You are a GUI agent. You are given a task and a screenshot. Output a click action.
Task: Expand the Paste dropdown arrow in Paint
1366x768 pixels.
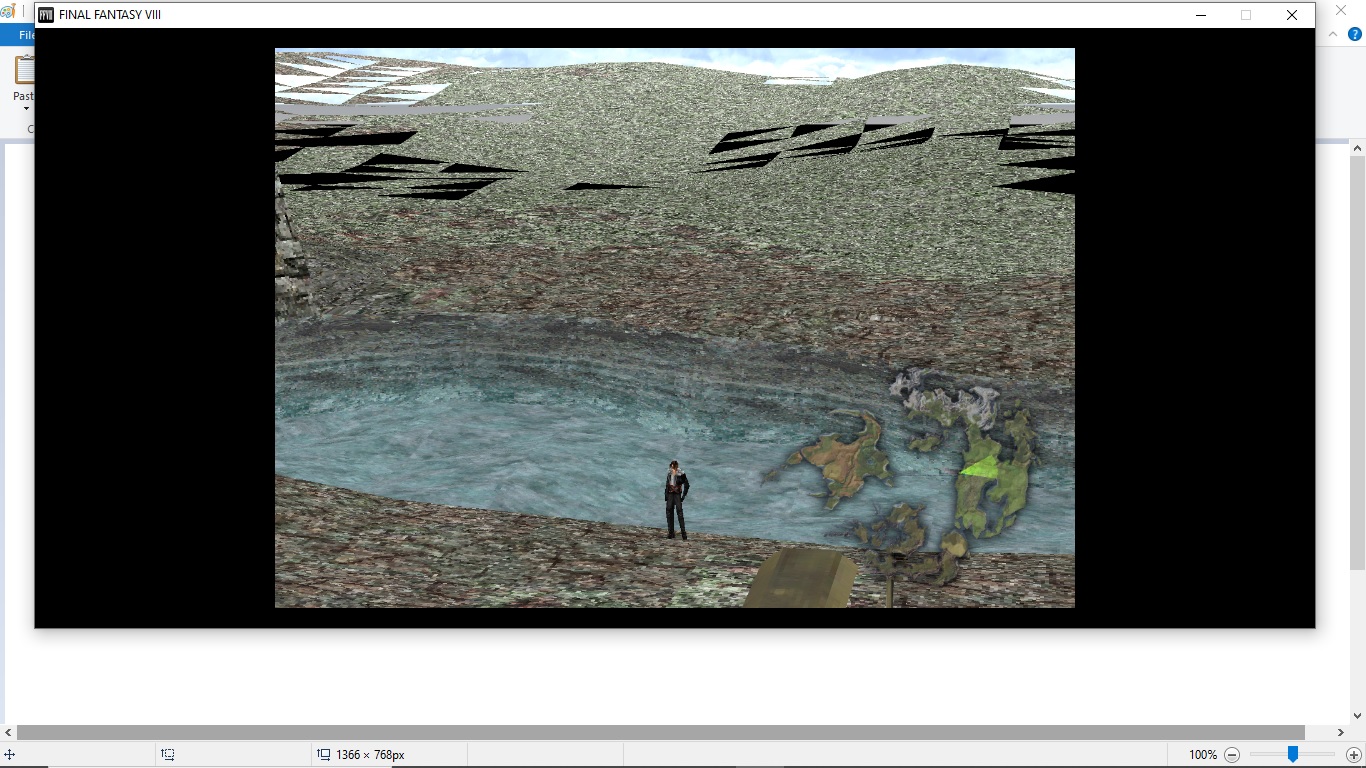26,109
